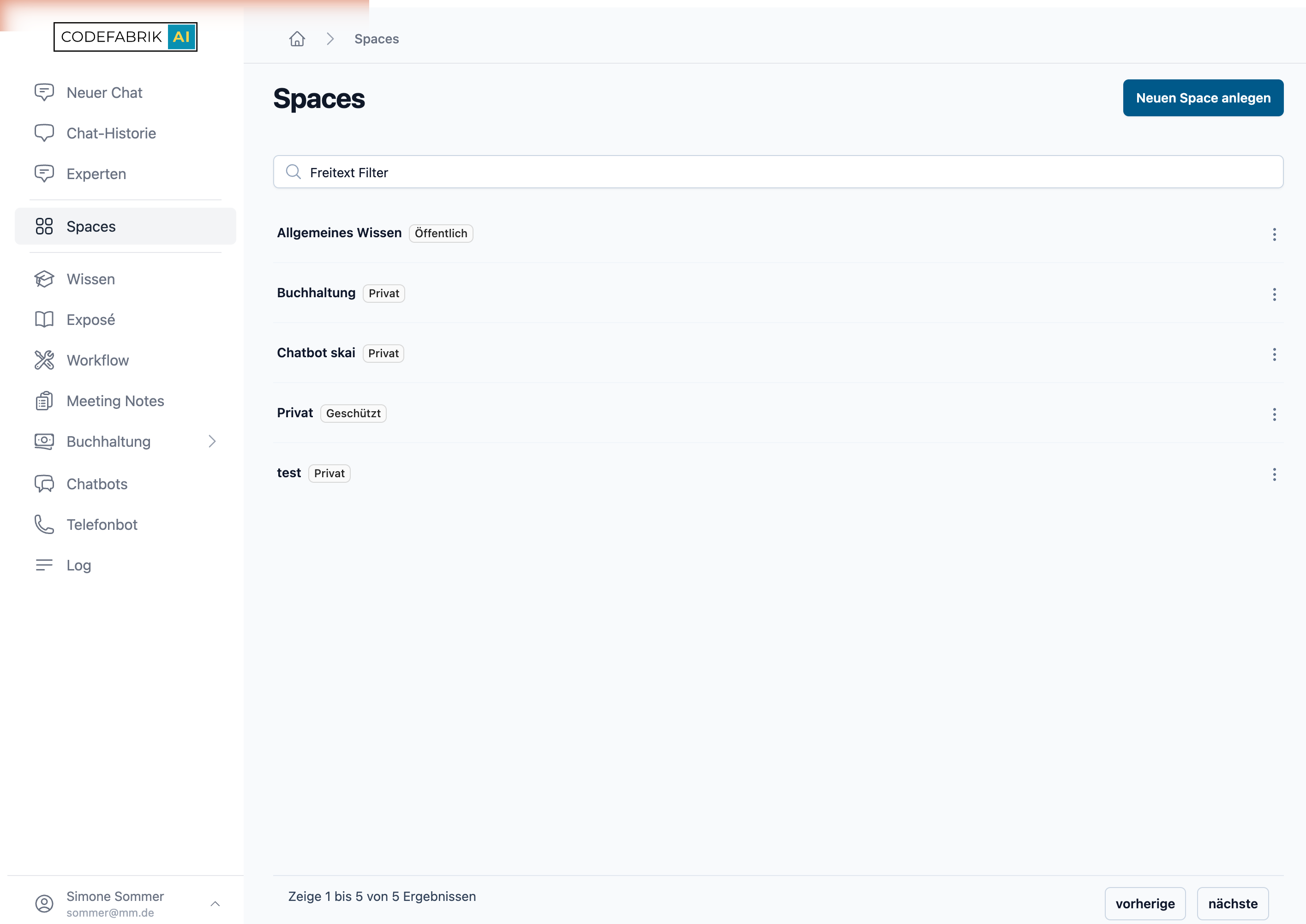Open the Allgemeines Wissen space

[339, 233]
